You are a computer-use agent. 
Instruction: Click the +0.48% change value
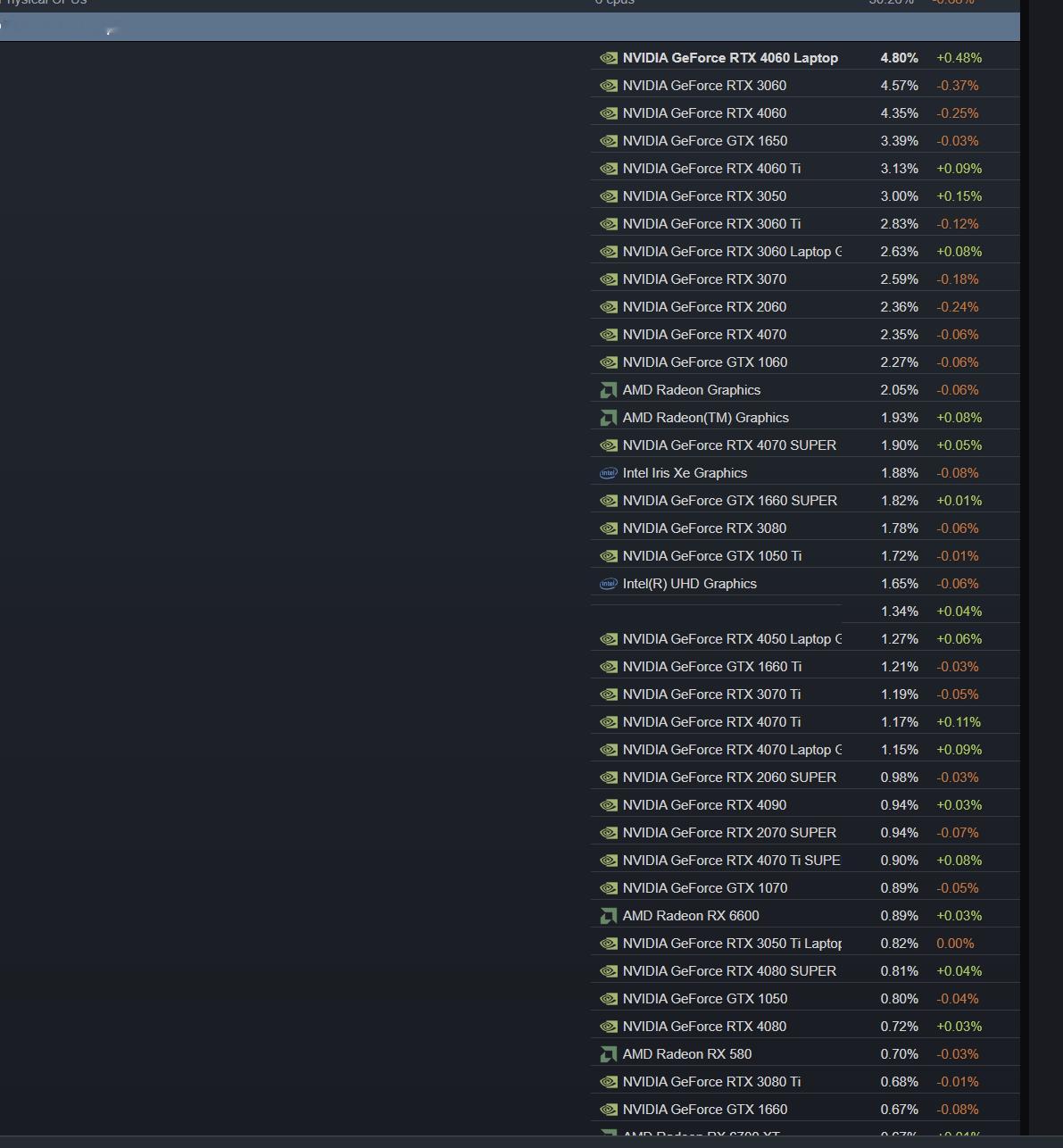point(959,58)
